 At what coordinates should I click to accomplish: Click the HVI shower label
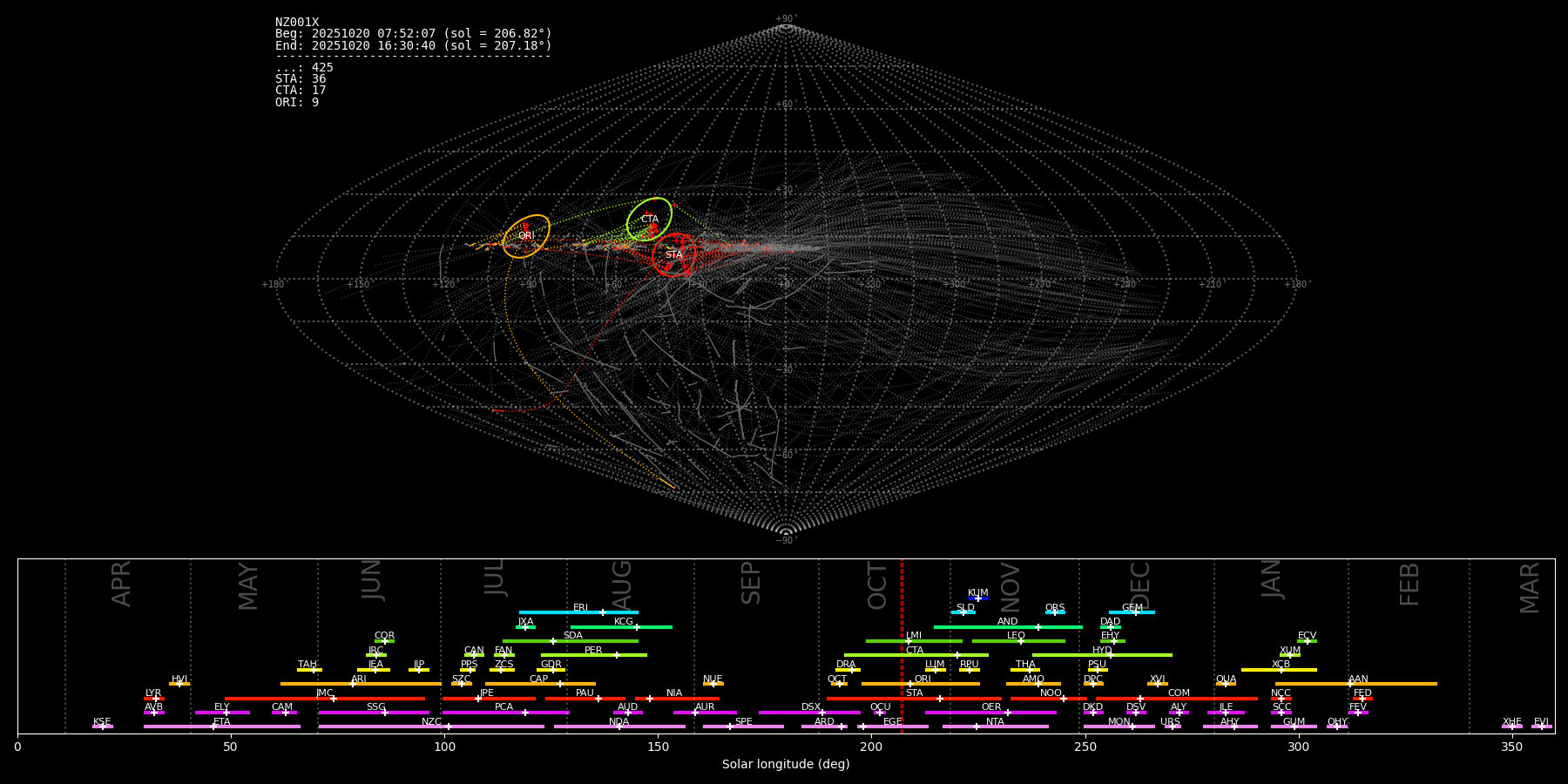(179, 679)
